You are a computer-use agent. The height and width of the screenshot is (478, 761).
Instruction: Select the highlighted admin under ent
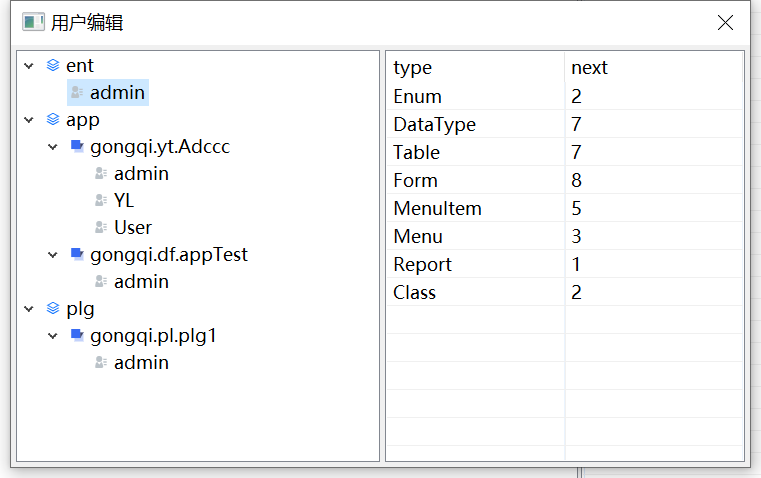[x=117, y=93]
